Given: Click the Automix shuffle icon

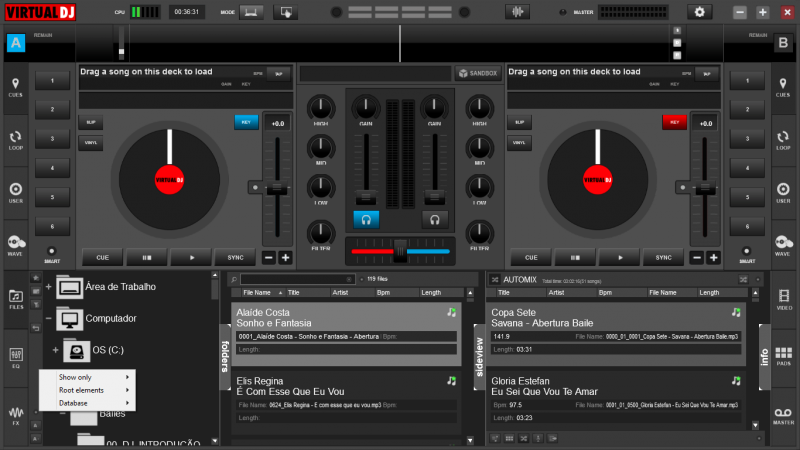Looking at the screenshot, I should (x=494, y=280).
